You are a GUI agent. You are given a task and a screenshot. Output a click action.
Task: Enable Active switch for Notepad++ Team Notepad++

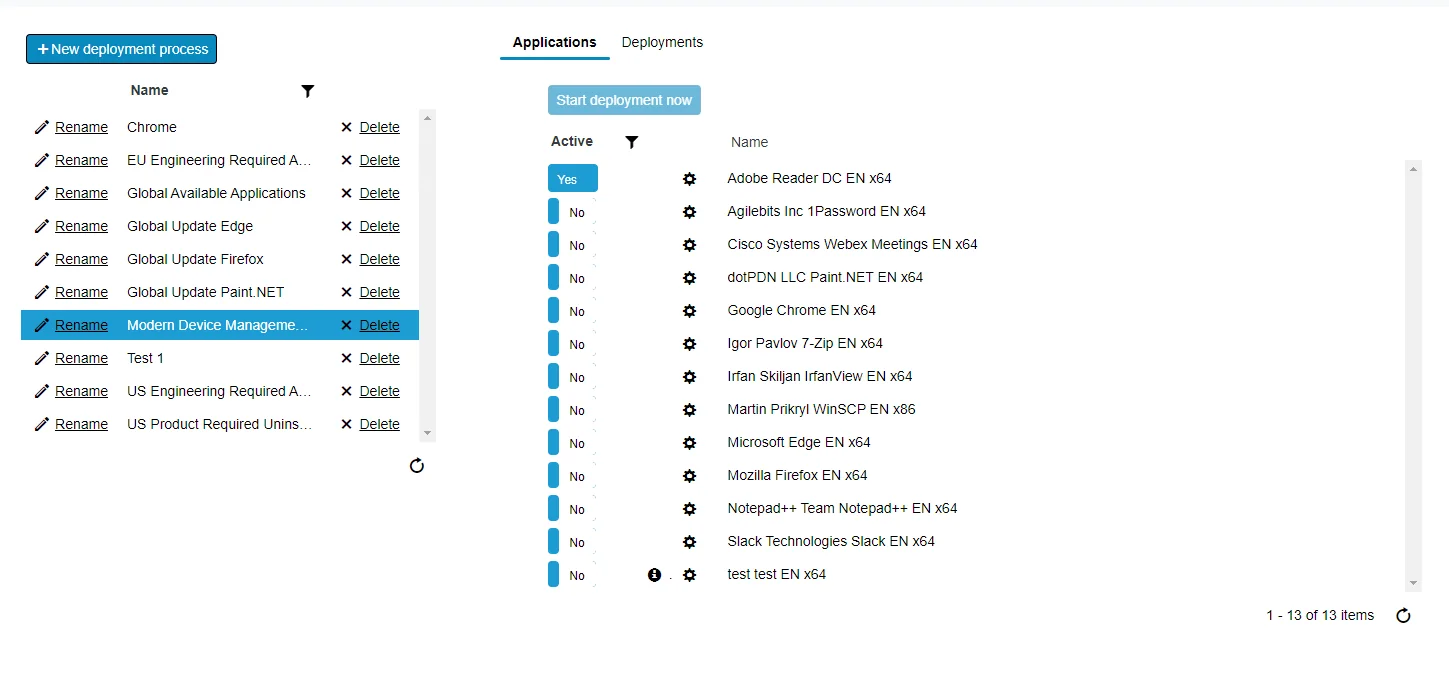pyautogui.click(x=572, y=509)
